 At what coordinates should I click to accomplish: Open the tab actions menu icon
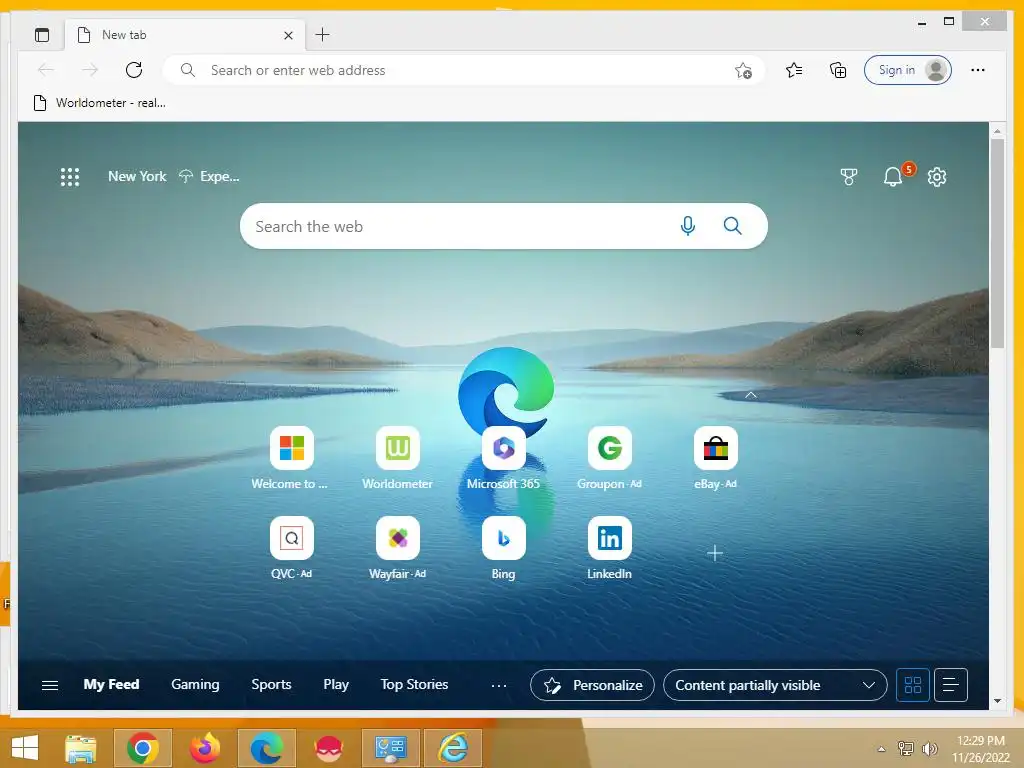(42, 35)
